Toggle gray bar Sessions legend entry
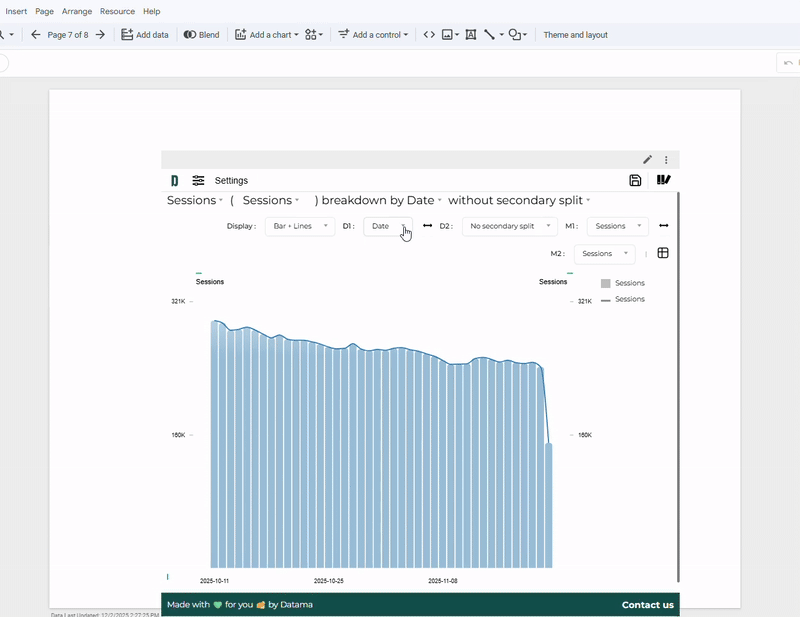The width and height of the screenshot is (800, 617). tap(623, 284)
